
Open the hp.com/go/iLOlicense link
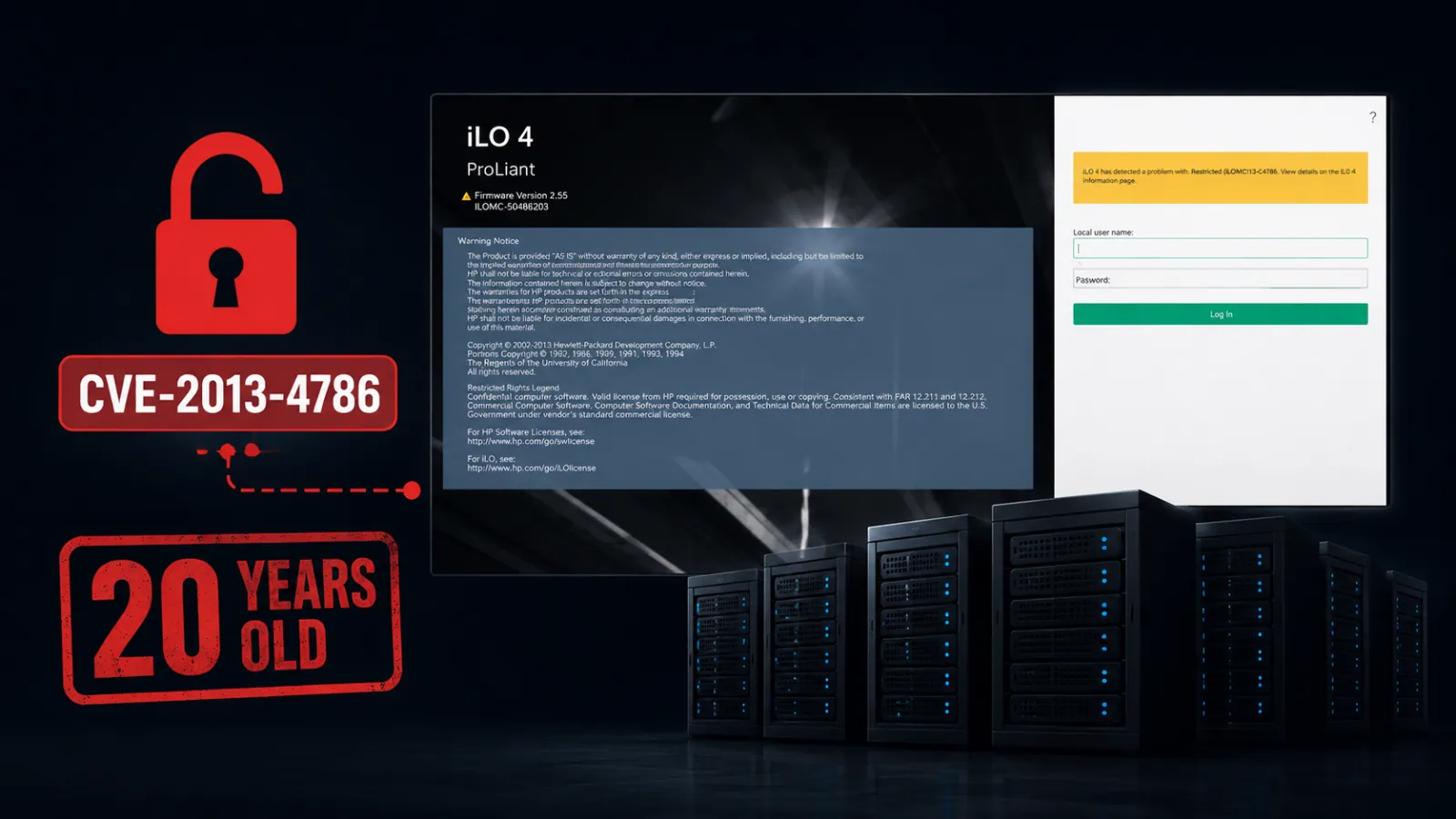coord(531,468)
